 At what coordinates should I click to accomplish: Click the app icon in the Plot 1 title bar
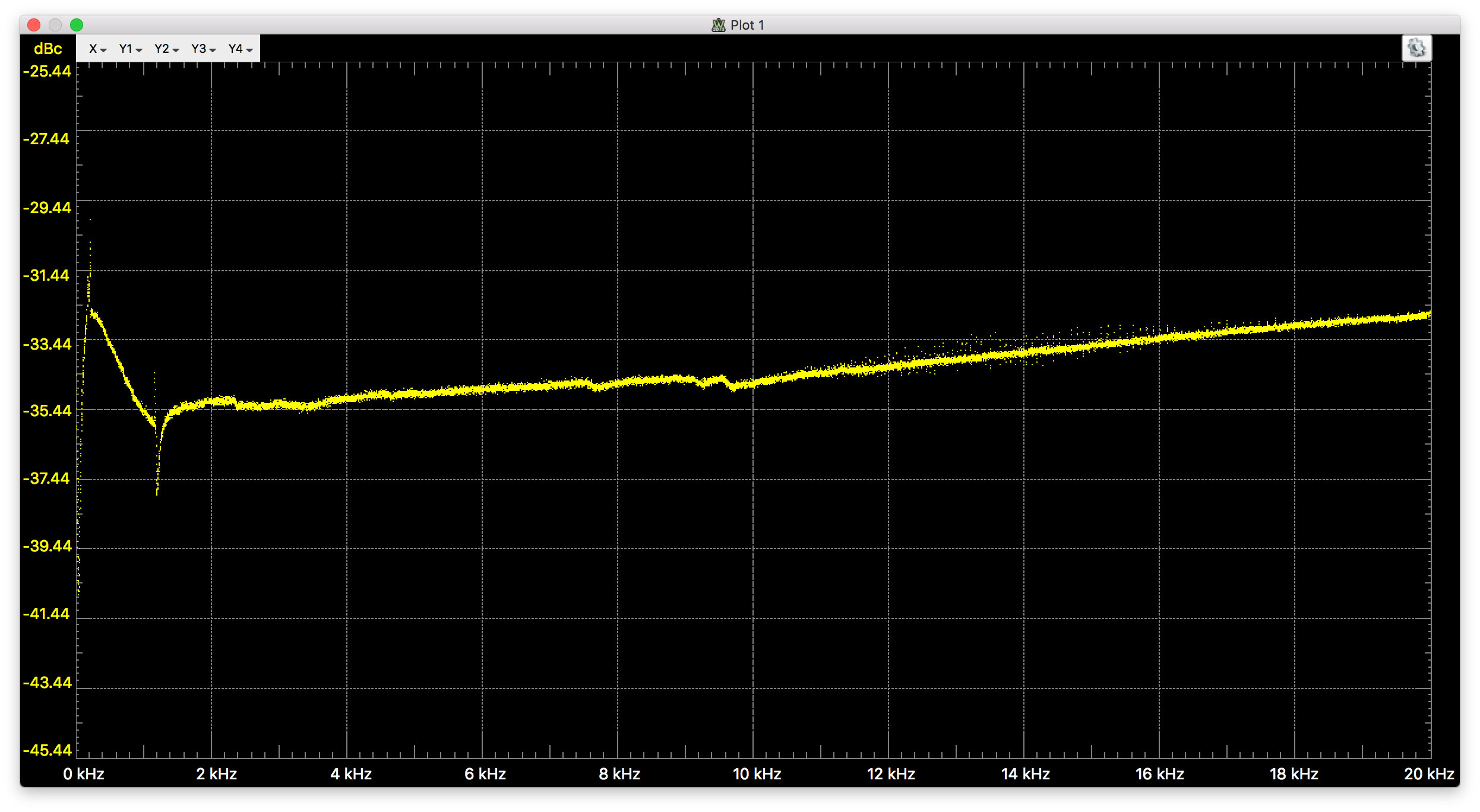(718, 24)
